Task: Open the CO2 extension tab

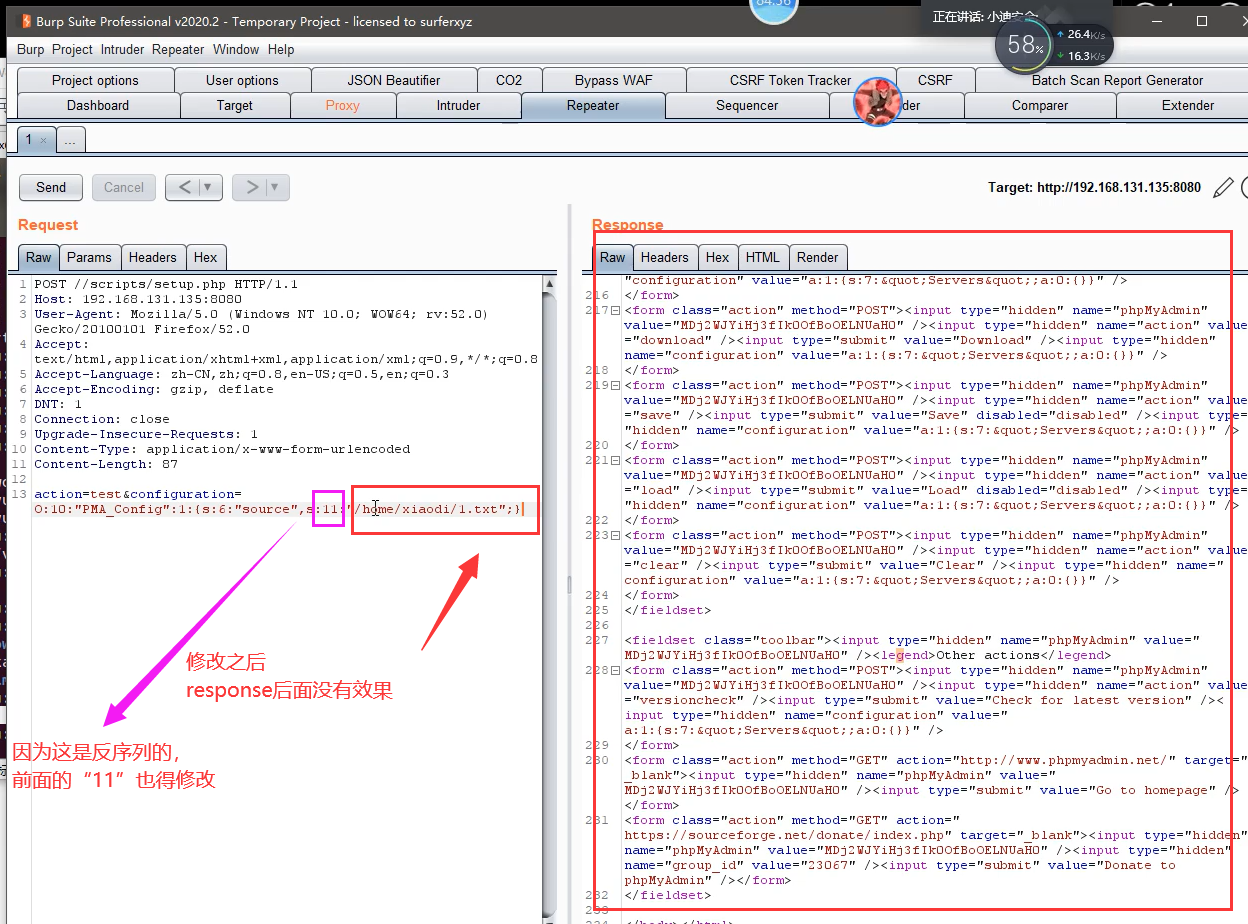Action: pos(509,80)
